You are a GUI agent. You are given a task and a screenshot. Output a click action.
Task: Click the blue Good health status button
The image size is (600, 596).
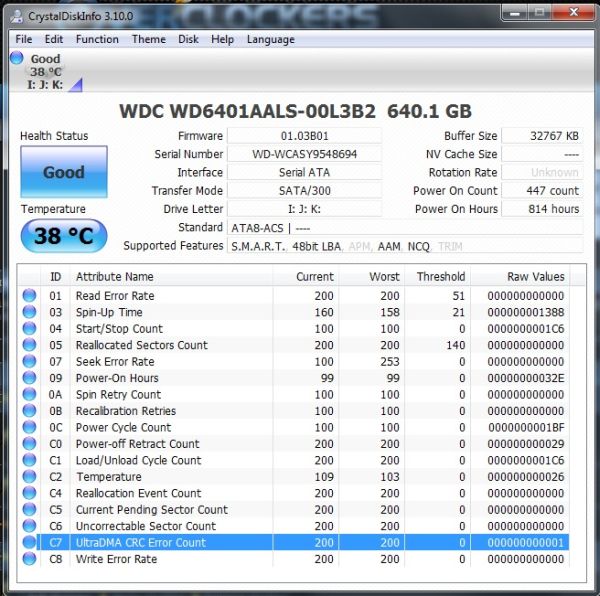[x=64, y=172]
